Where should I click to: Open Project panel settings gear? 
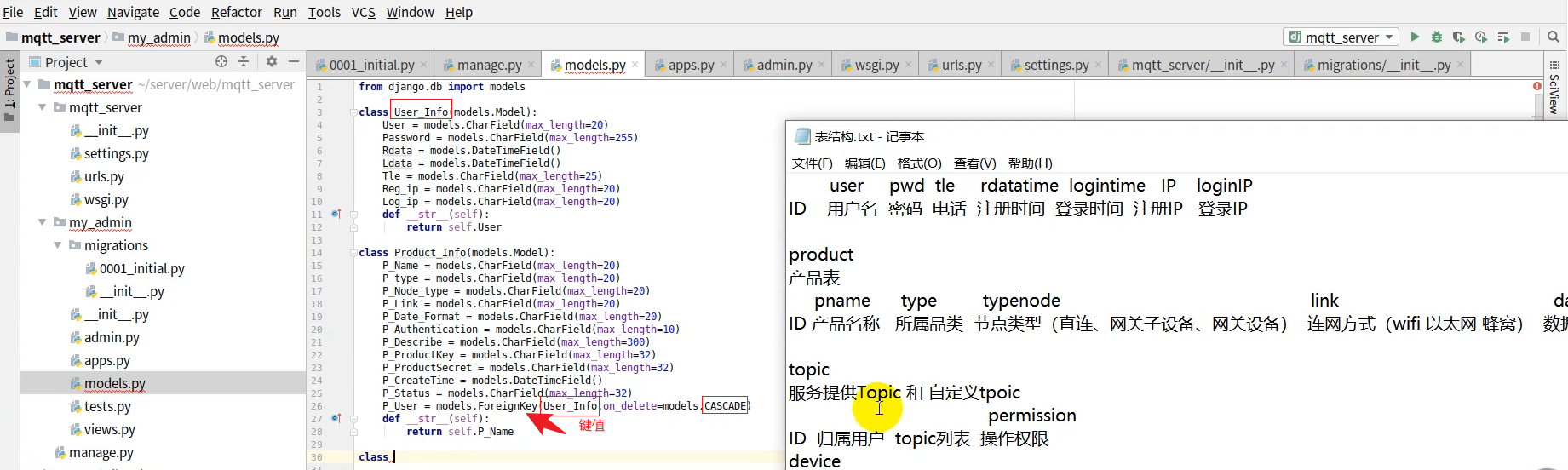point(272,61)
